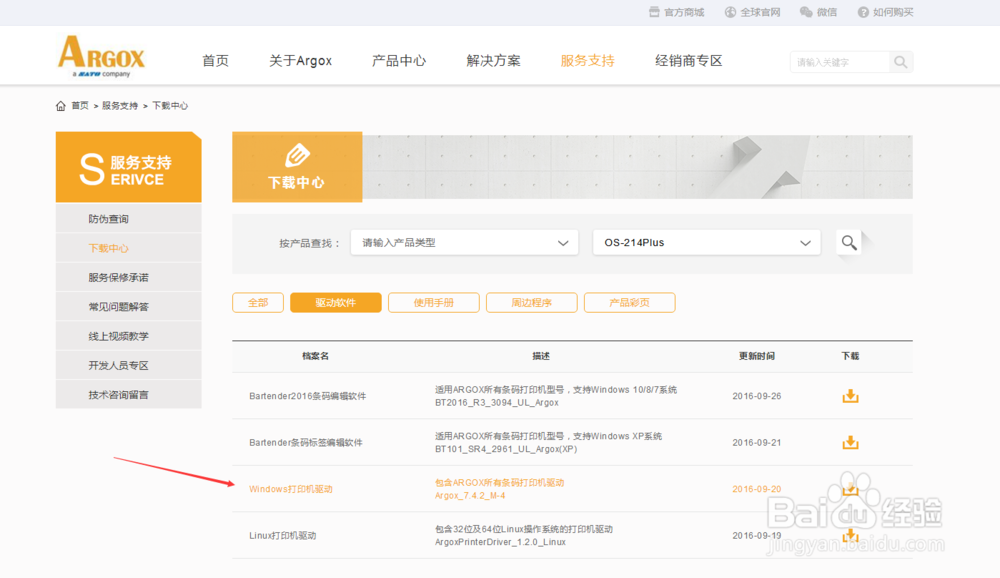Open 防伪查询 in sidebar
Image resolution: width=1000 pixels, height=578 pixels.
coord(128,219)
